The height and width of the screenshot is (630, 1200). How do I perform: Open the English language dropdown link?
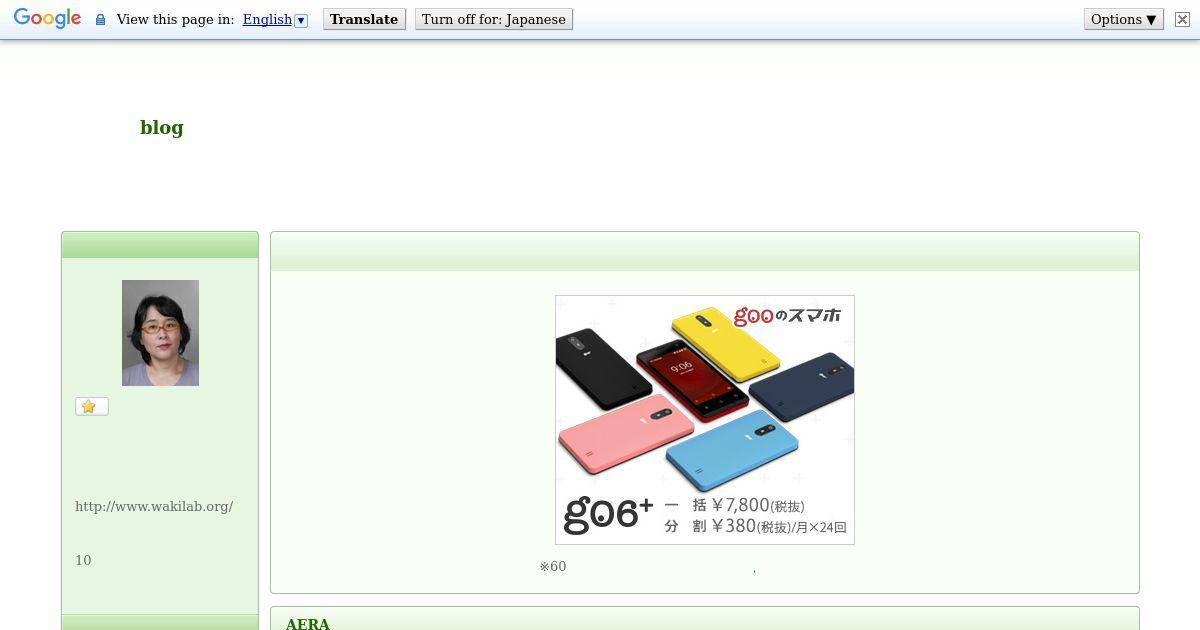(267, 19)
